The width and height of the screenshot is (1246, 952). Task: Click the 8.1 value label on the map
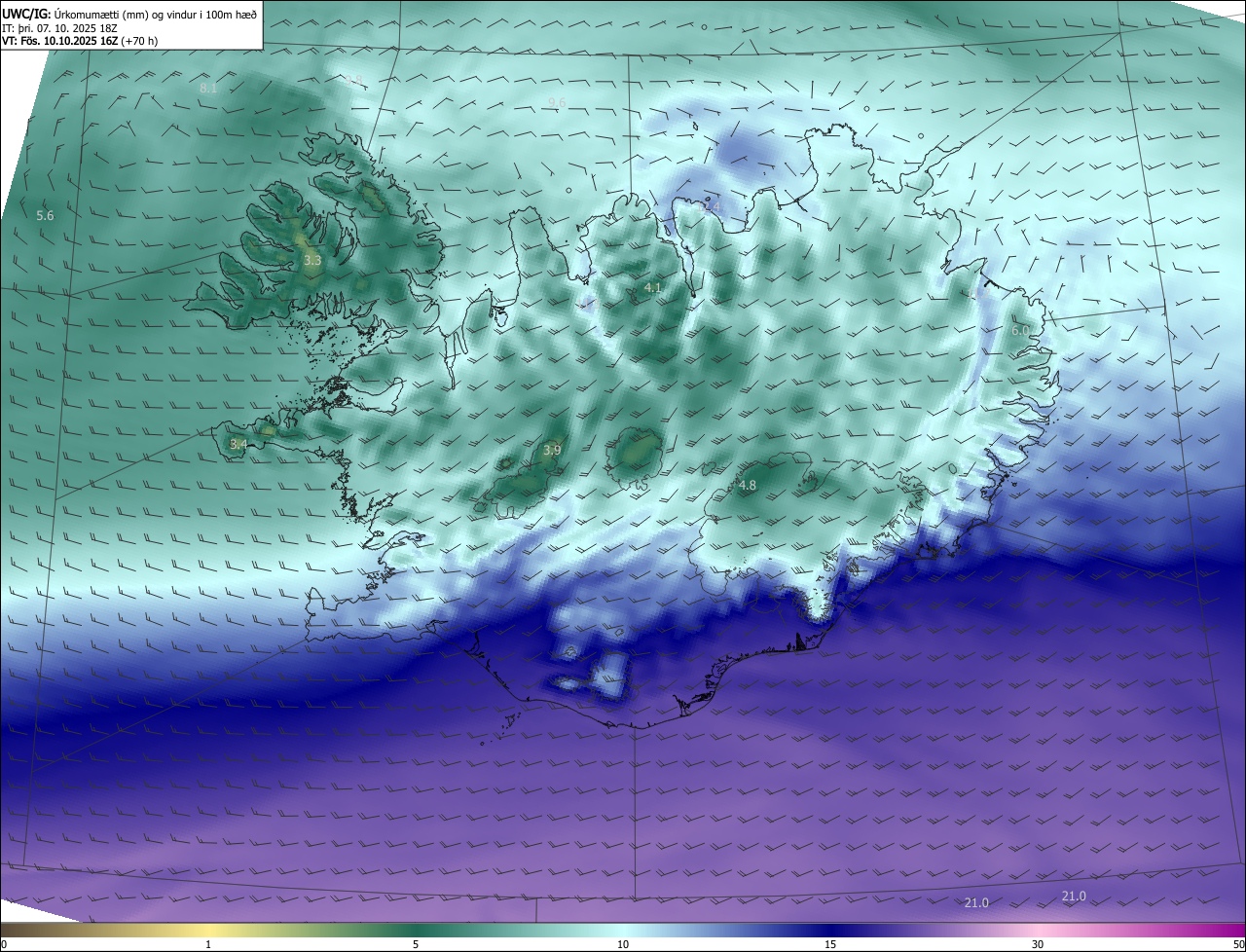point(208,89)
